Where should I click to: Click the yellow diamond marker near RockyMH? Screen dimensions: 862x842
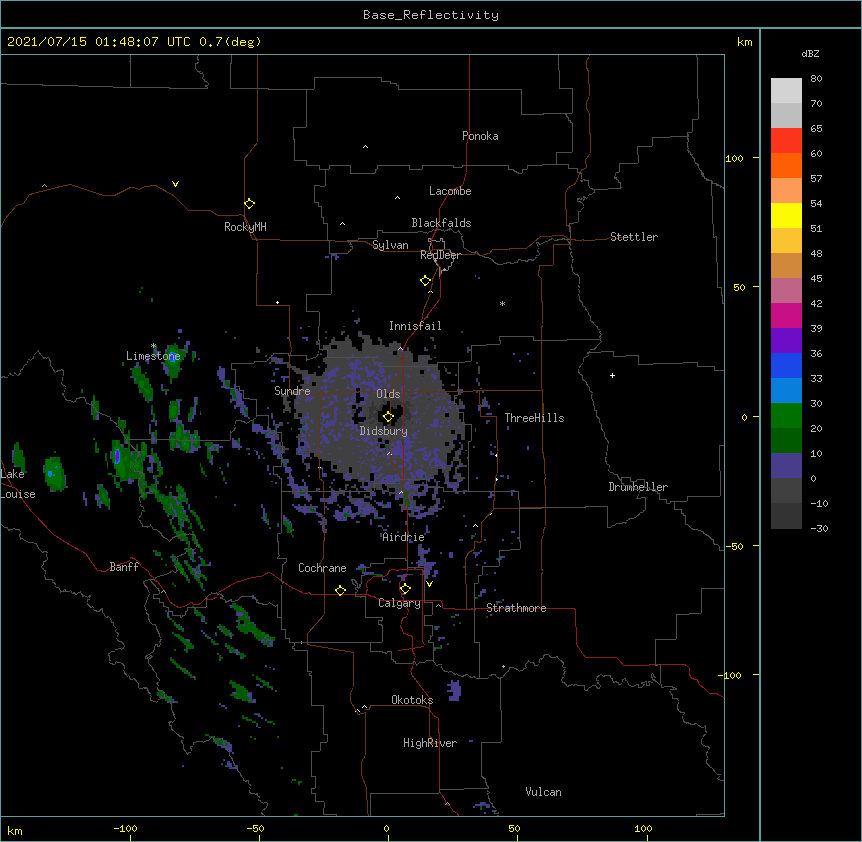coord(249,203)
